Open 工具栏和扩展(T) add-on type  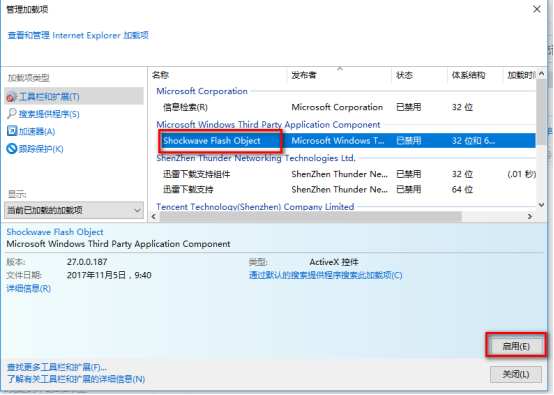(74, 96)
